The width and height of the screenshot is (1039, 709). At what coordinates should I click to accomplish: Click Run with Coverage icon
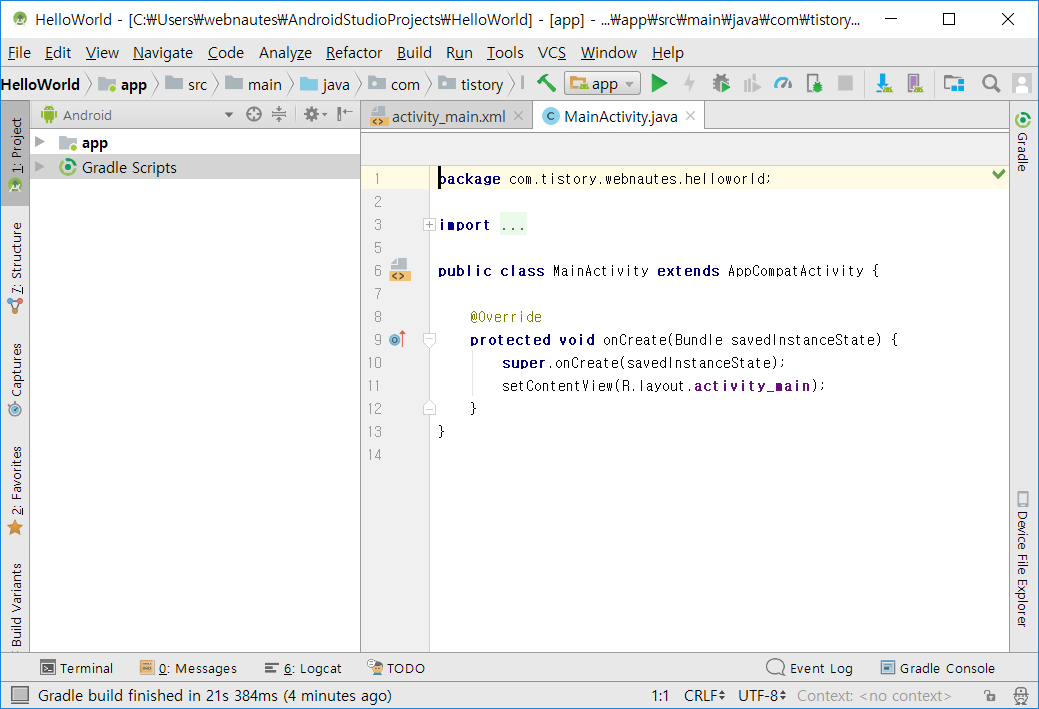pos(751,83)
